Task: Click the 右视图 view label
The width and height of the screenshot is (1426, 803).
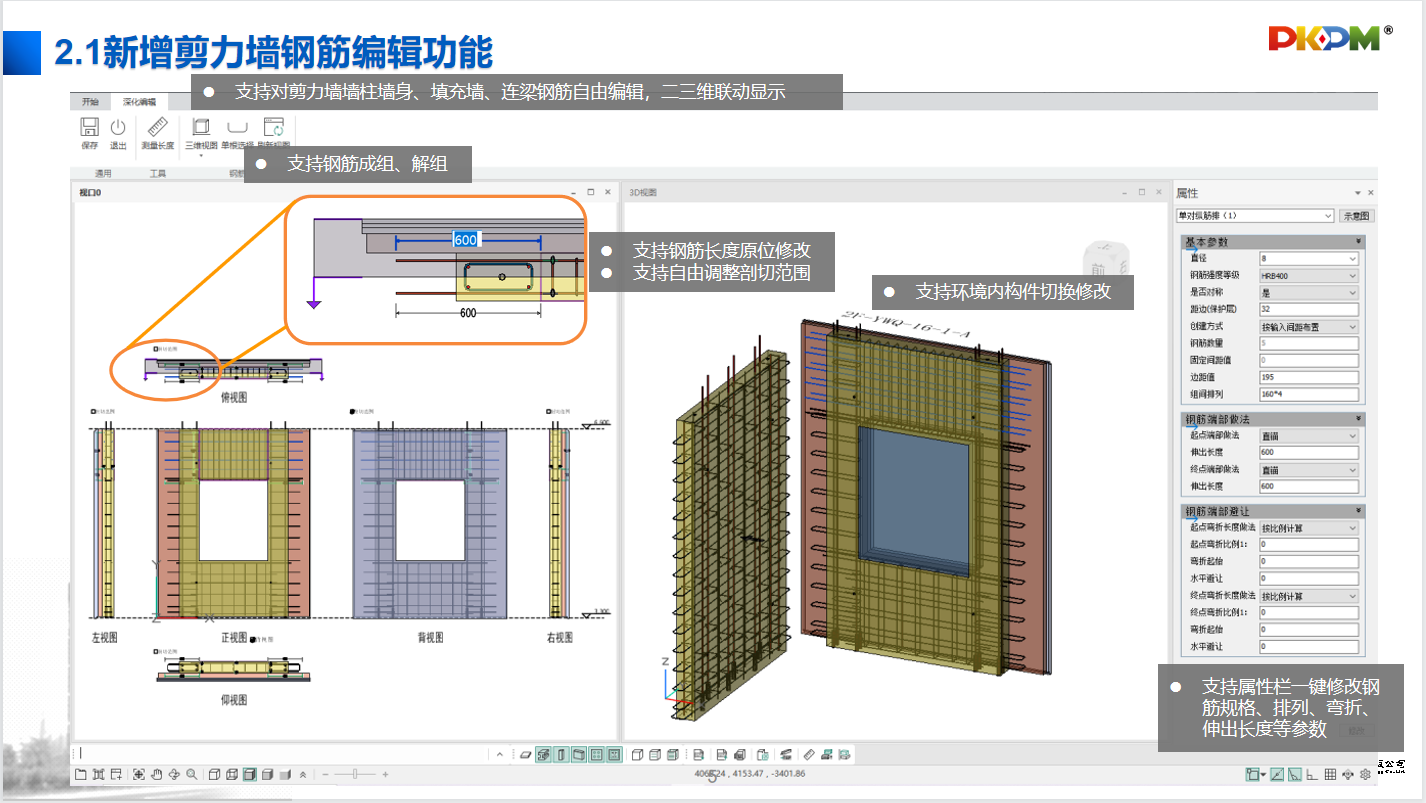Action: pyautogui.click(x=560, y=638)
